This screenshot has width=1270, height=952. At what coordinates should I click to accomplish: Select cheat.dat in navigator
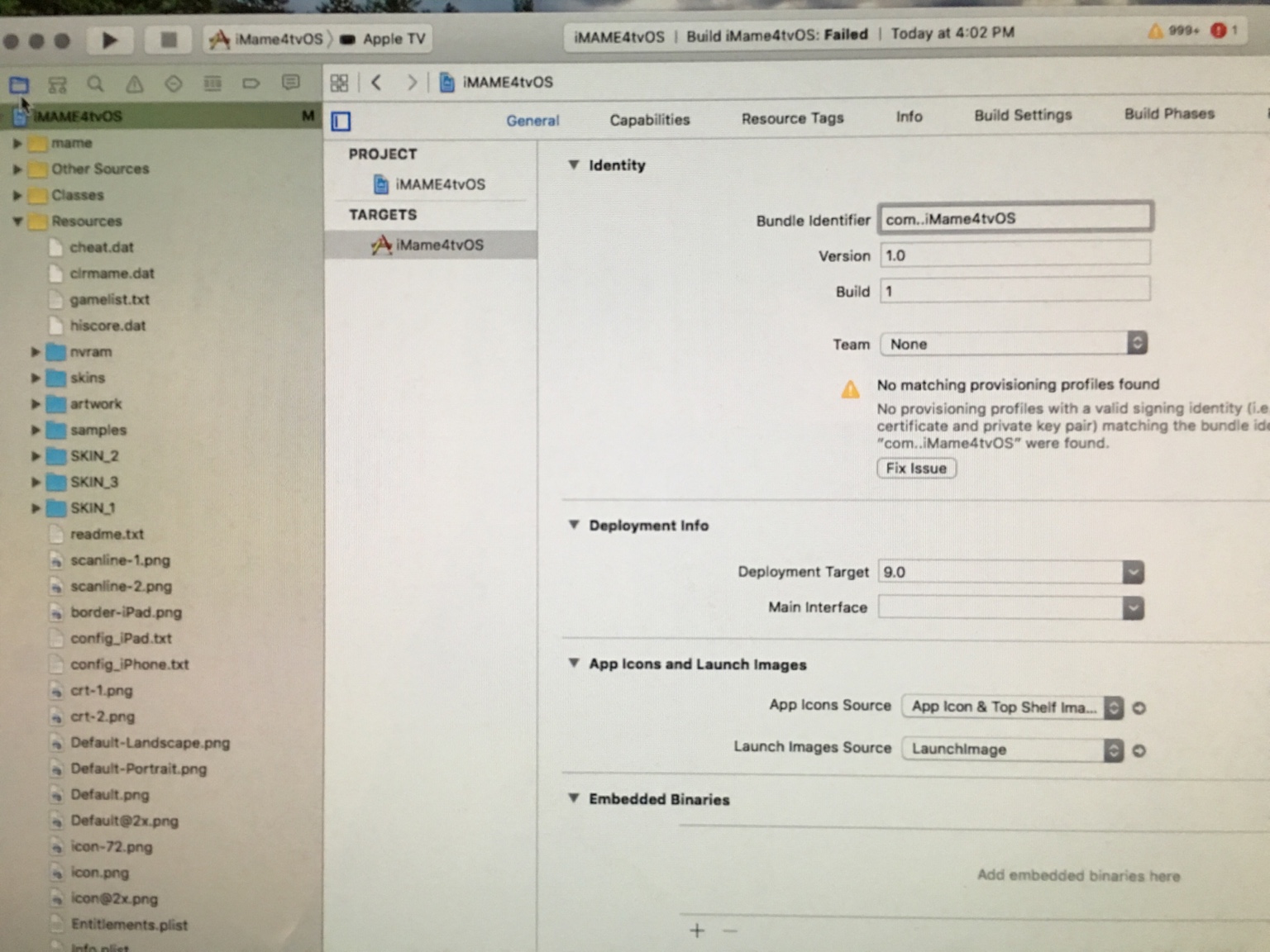101,247
